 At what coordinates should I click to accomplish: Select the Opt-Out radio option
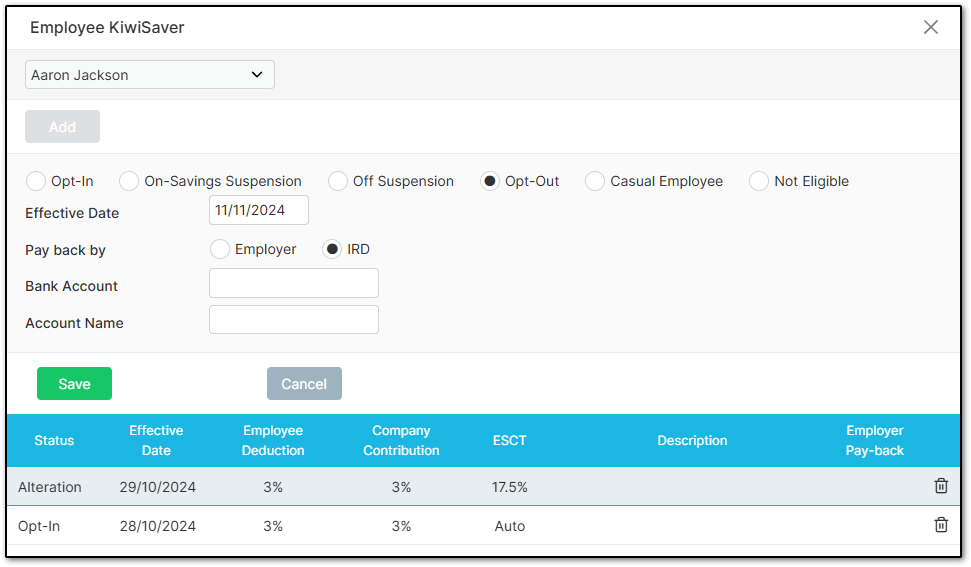click(490, 181)
